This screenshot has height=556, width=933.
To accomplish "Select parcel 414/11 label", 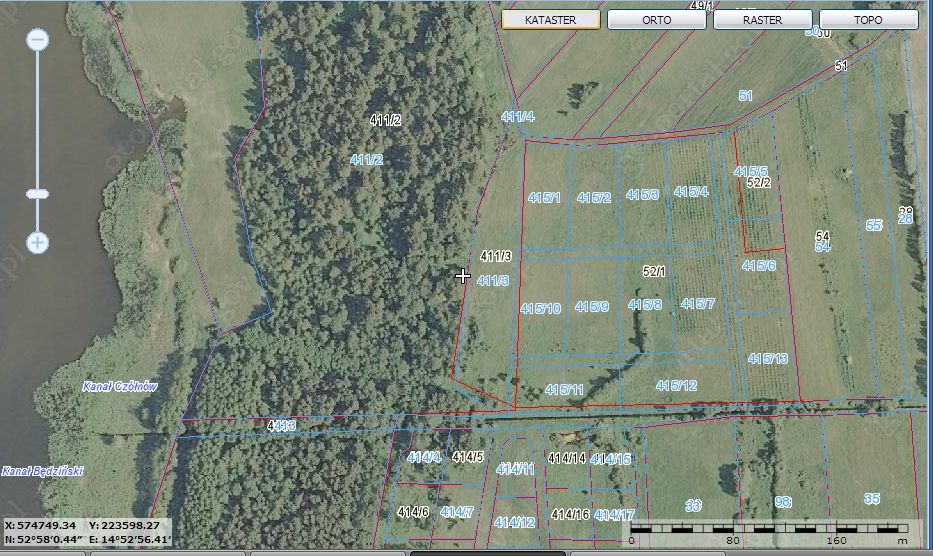I will pos(515,468).
